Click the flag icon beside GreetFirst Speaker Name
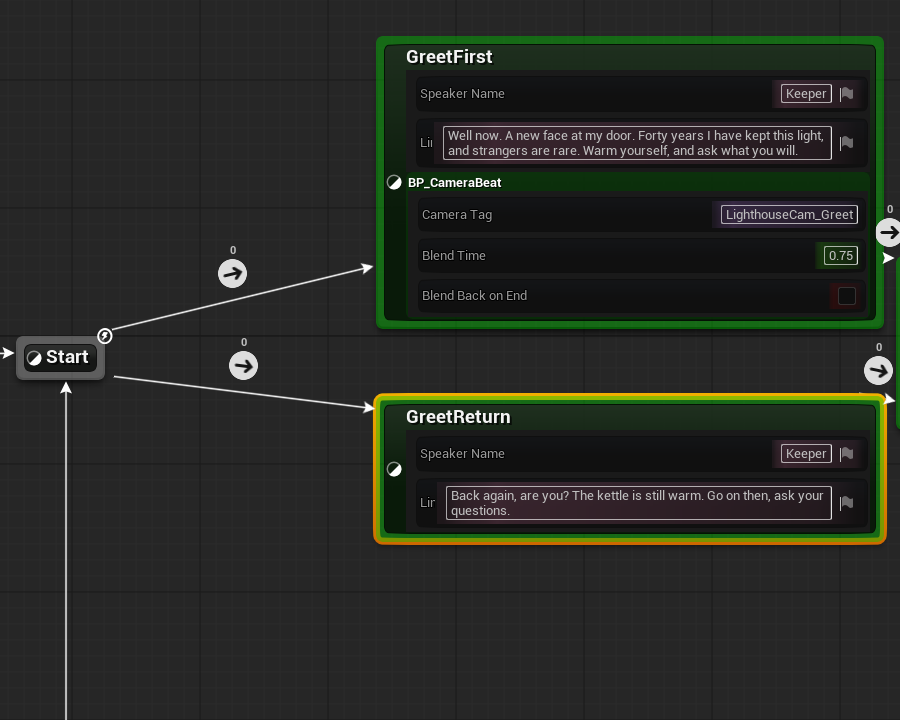 pos(847,94)
